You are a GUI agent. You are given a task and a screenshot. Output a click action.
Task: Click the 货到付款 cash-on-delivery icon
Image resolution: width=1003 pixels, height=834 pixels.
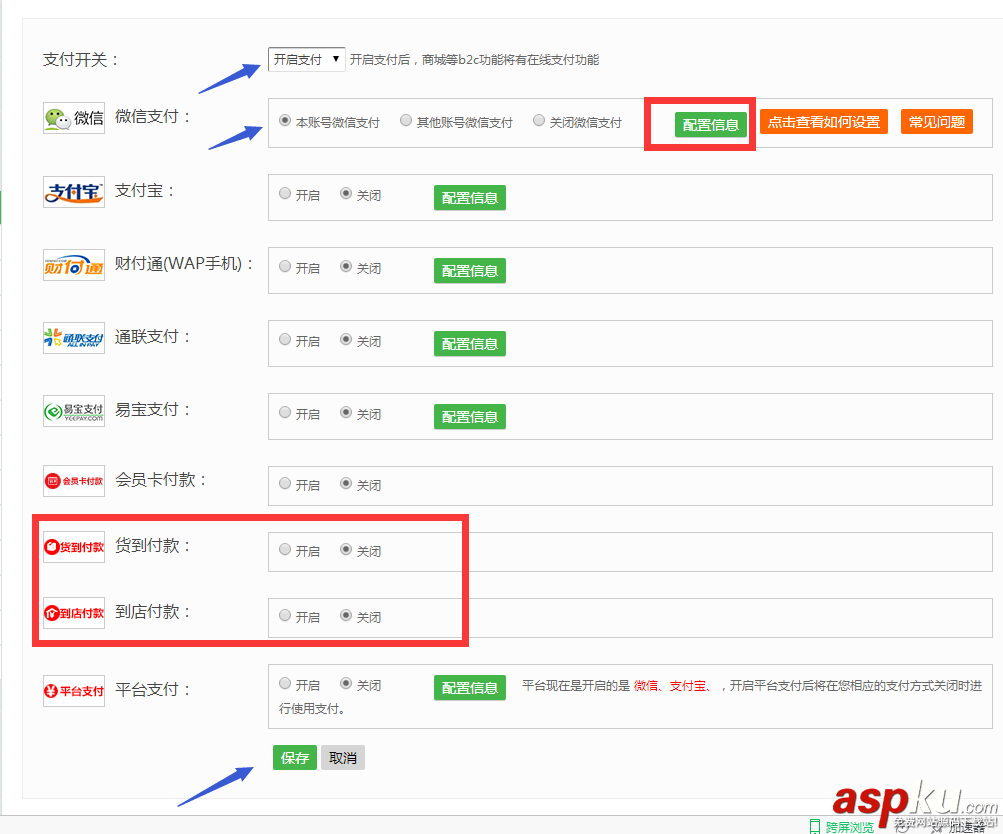coord(73,546)
